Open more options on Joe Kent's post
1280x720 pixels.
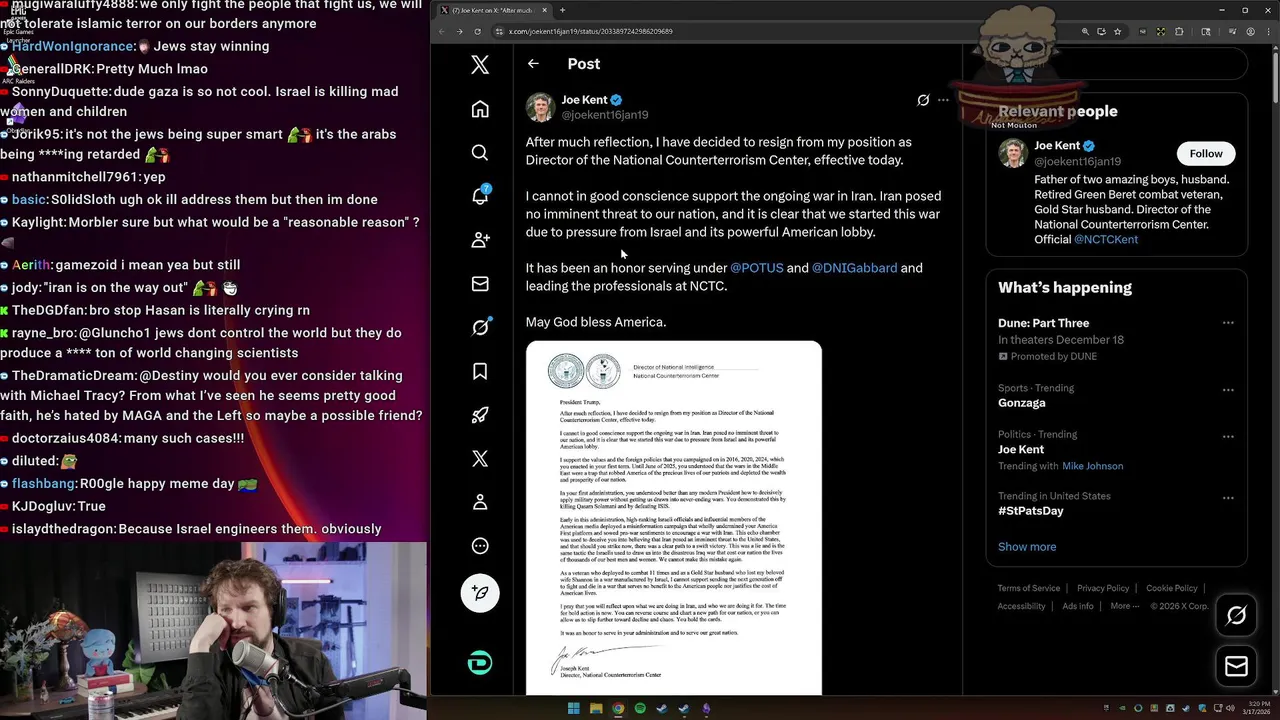(x=943, y=100)
